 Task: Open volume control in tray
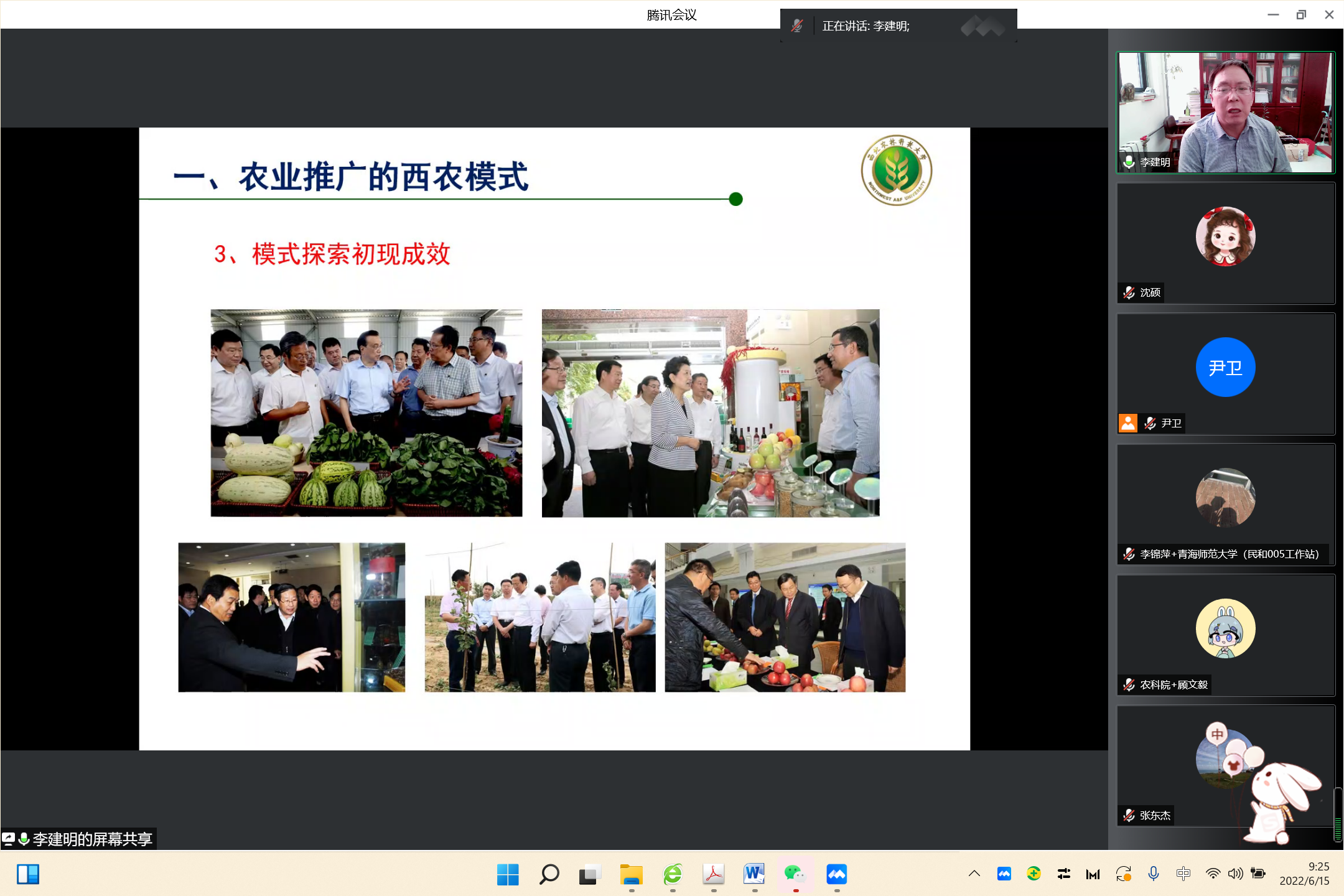click(x=1236, y=874)
